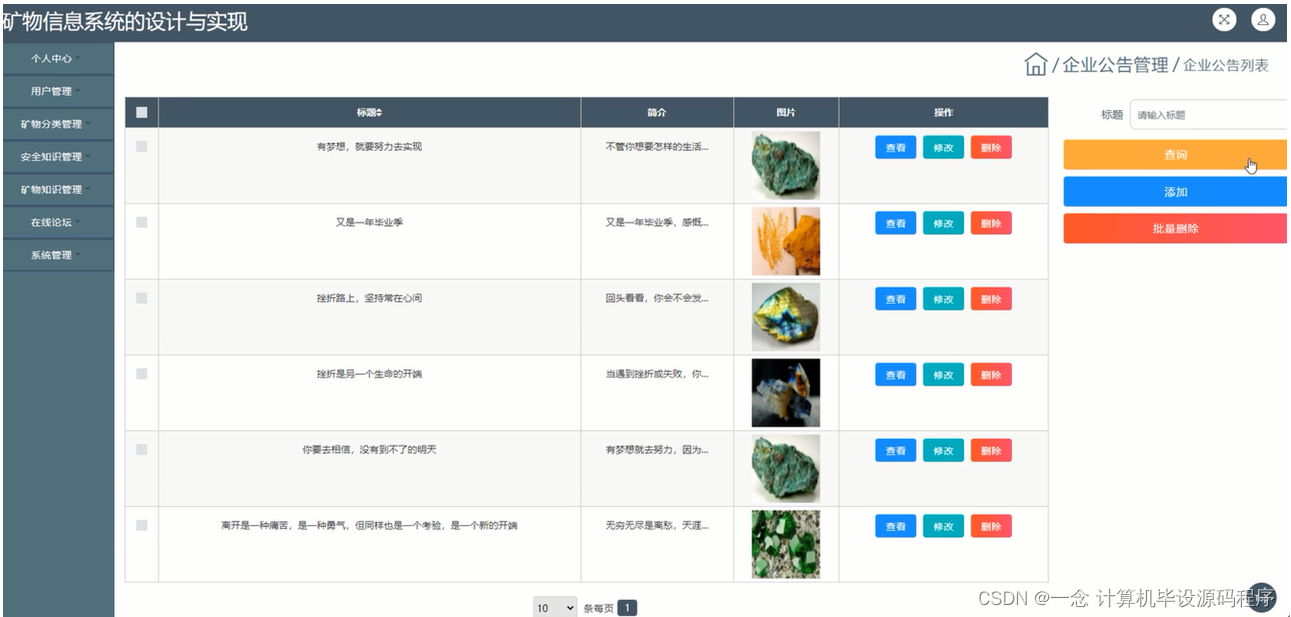This screenshot has height=617, width=1291.
Task: Click the green mineral thumbnail in the last row
Action: coord(785,543)
